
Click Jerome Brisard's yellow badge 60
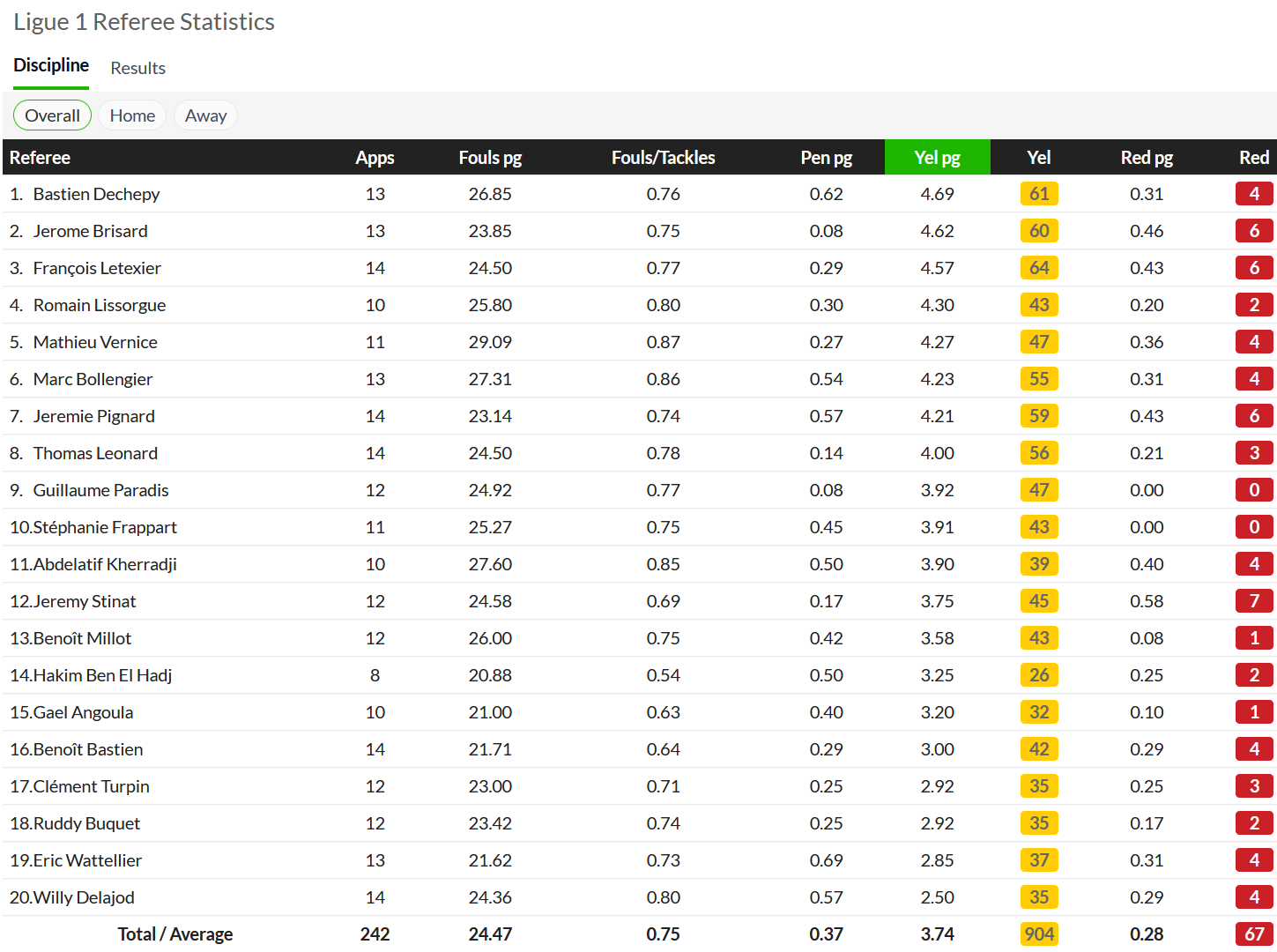tap(1039, 231)
